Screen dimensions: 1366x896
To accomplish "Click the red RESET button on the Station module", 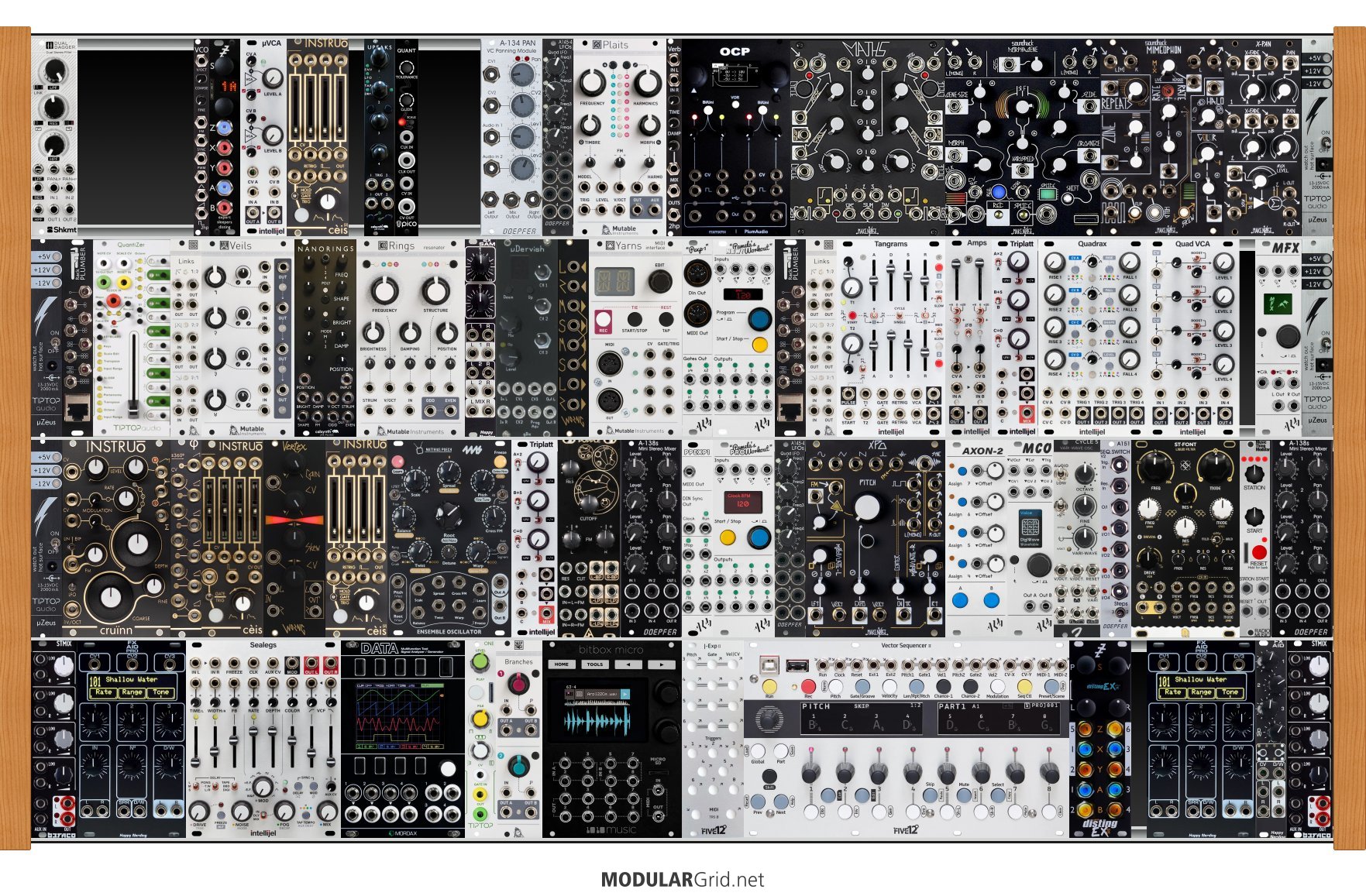I will 1258,552.
